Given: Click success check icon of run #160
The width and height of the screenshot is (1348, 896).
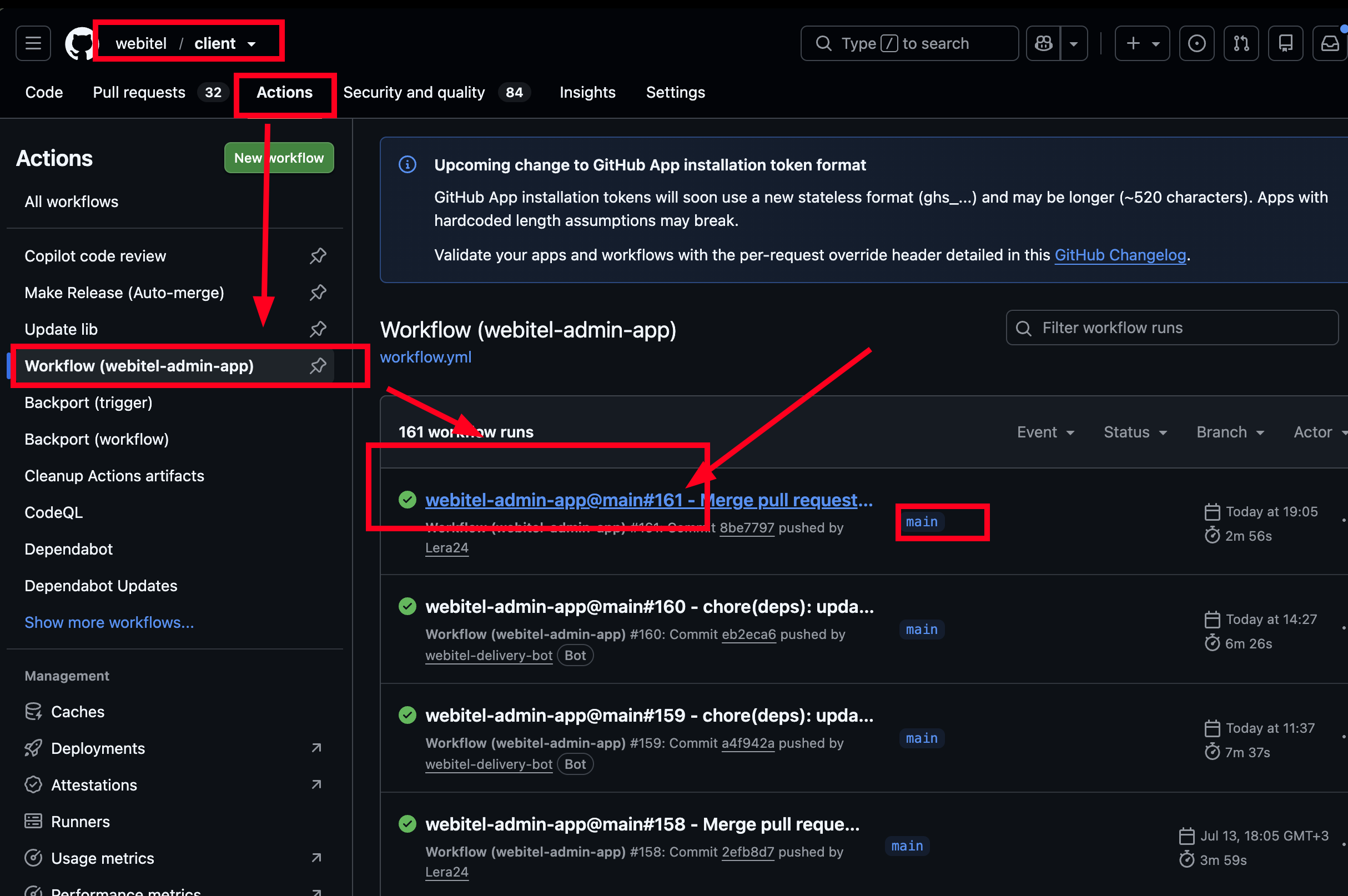Looking at the screenshot, I should tap(408, 606).
